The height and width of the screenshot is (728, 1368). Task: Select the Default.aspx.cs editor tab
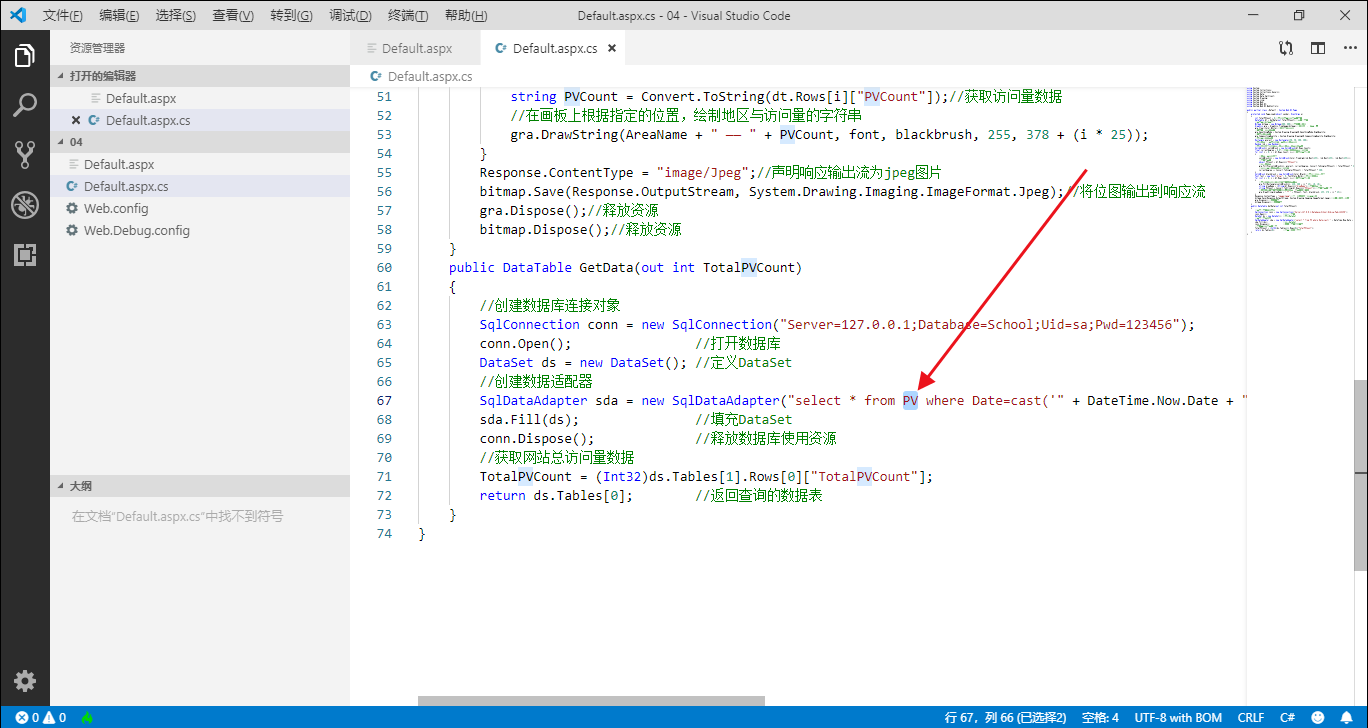[555, 48]
